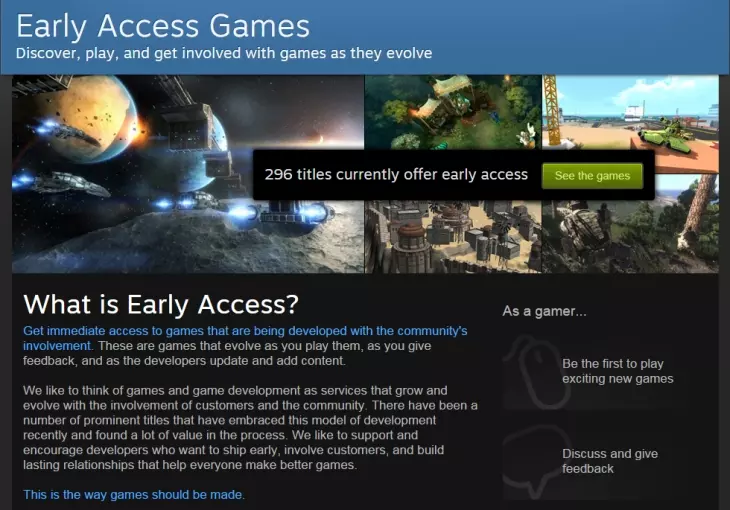Viewport: 730px width, 510px height.
Task: Click the As a gamer... heading
Action: coord(544,311)
